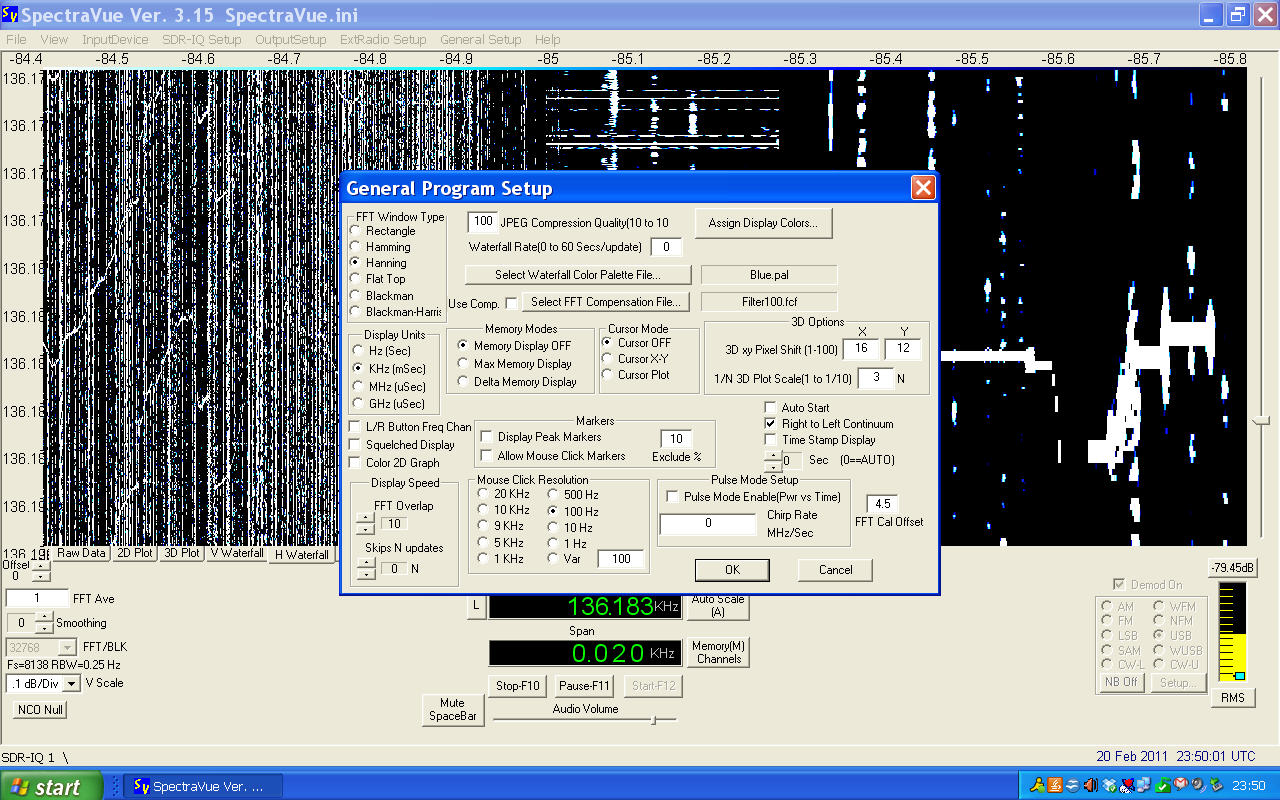Click the Waterfall Rate input field
This screenshot has width=1280, height=800.
coord(666,247)
